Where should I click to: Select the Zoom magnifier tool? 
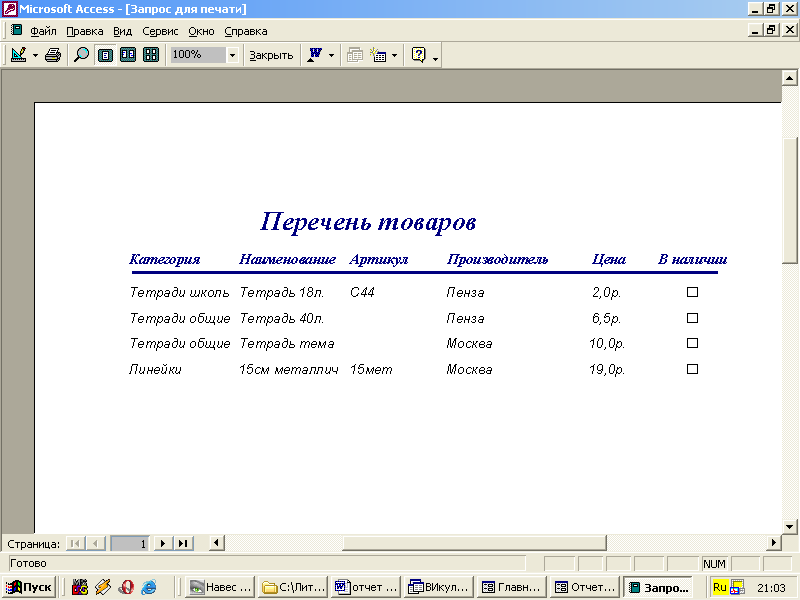click(x=81, y=55)
